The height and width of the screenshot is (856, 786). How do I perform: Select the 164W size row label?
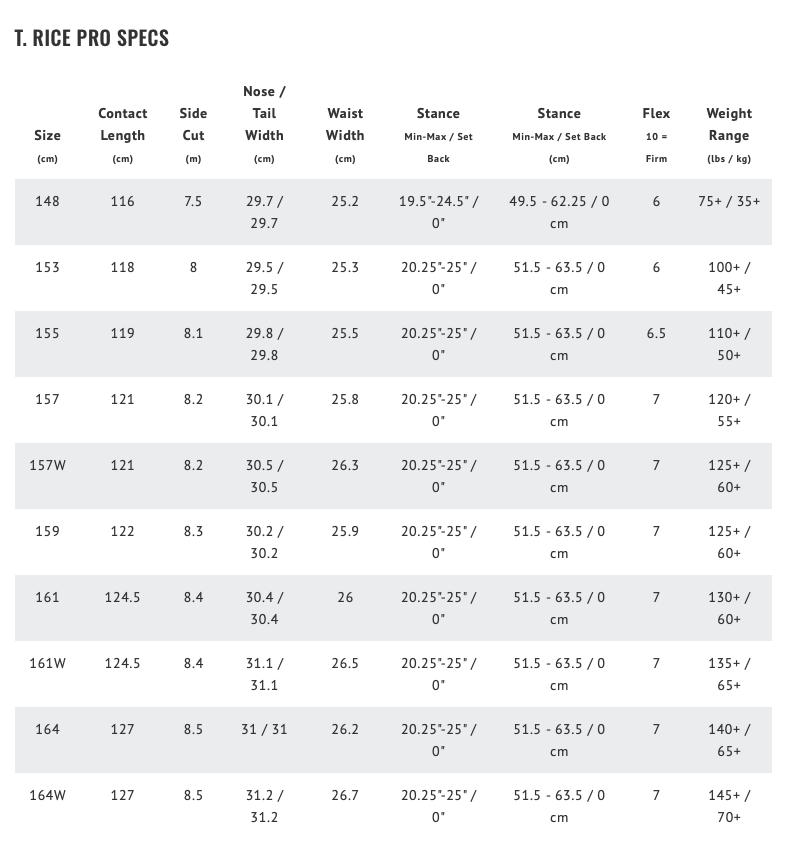(x=47, y=795)
